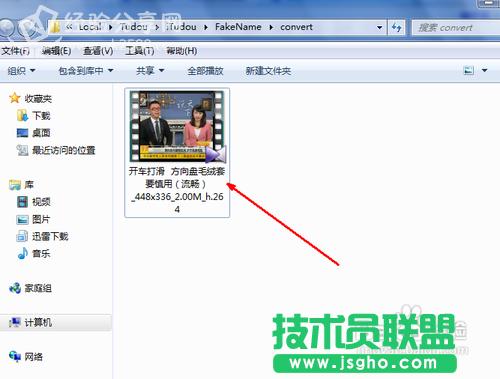The image size is (500, 379).
Task: Select the Homegroup icon
Action: [x=15, y=288]
